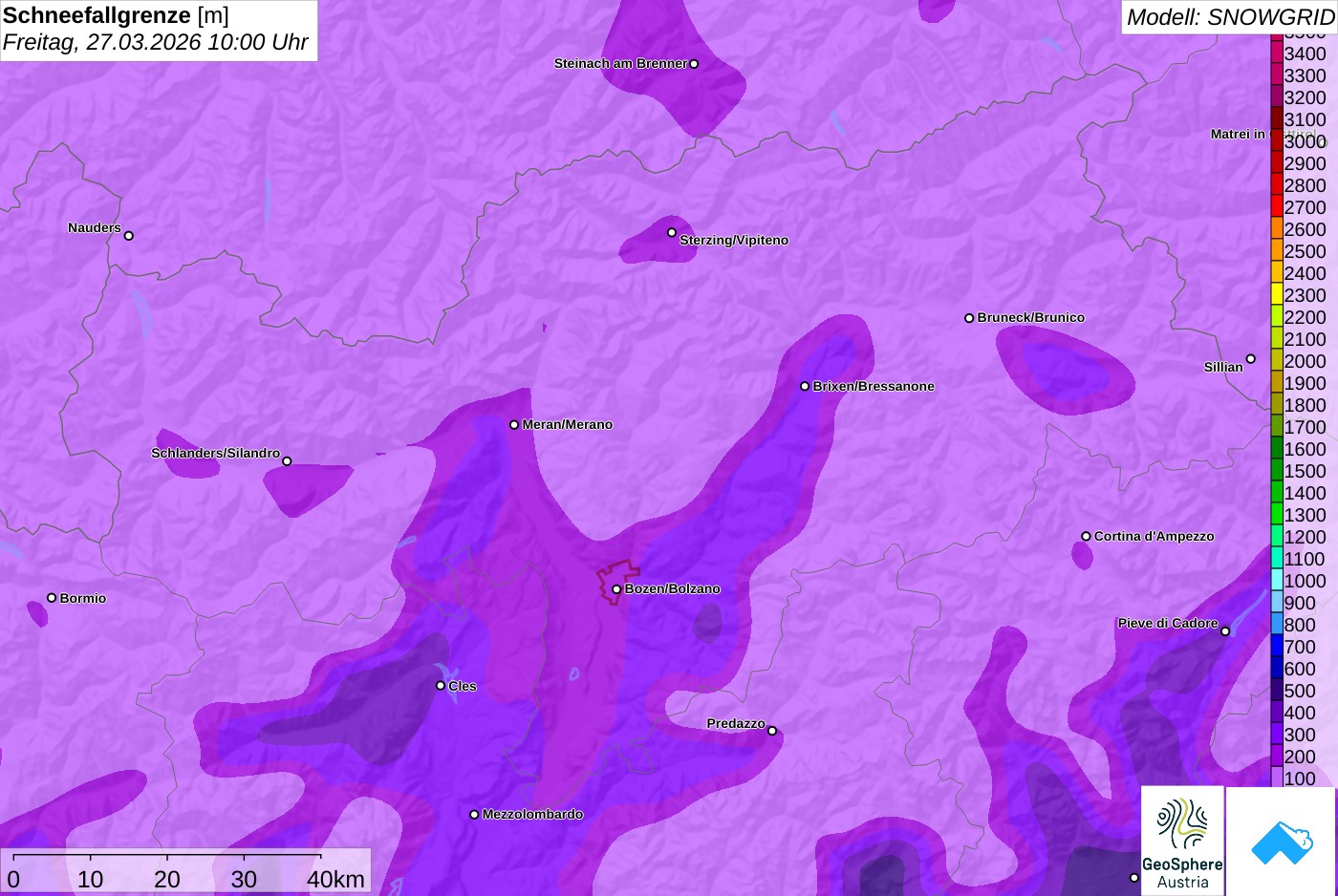The image size is (1338, 896).
Task: Click the legend value 1200
Action: coord(1306,537)
